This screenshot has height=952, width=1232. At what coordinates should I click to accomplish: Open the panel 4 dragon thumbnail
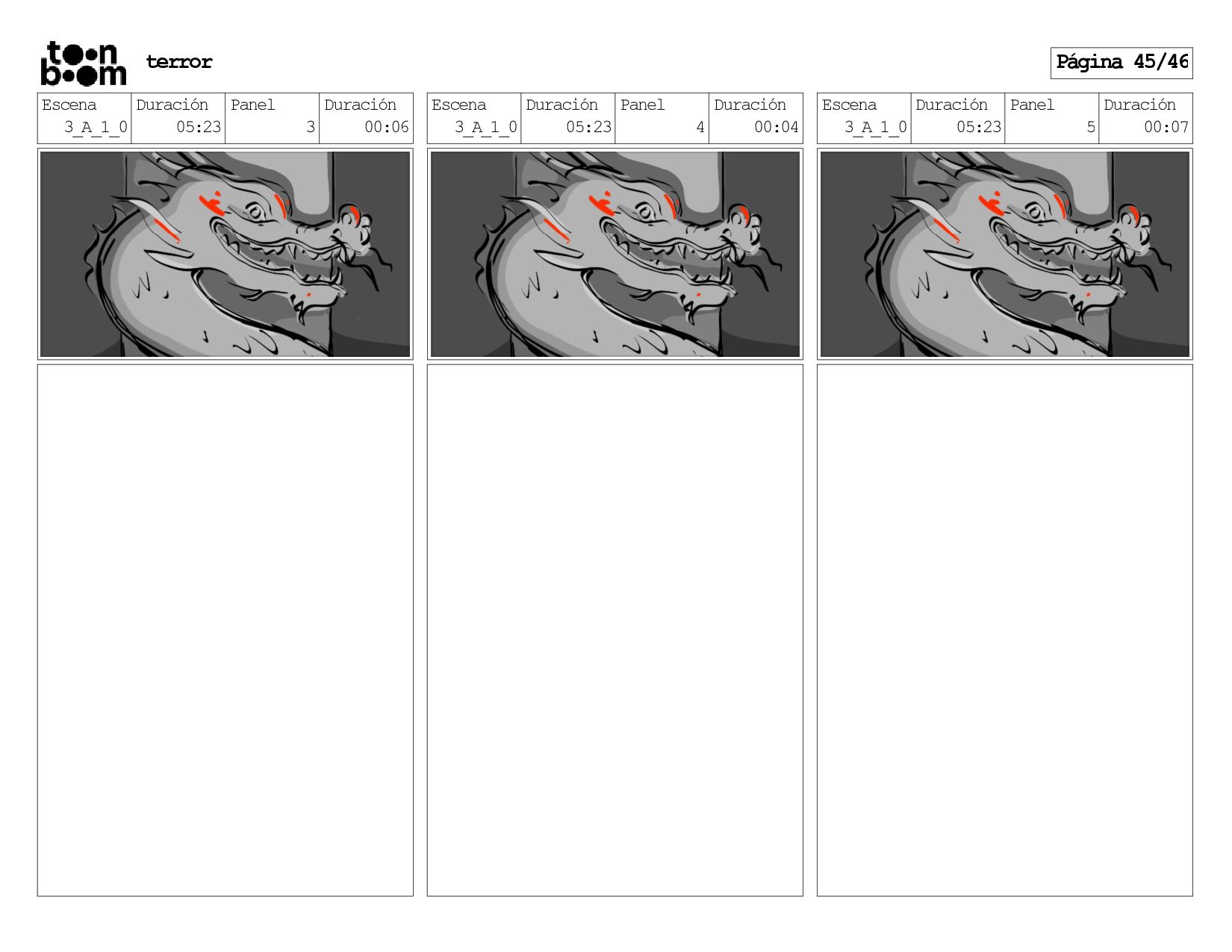coord(615,254)
